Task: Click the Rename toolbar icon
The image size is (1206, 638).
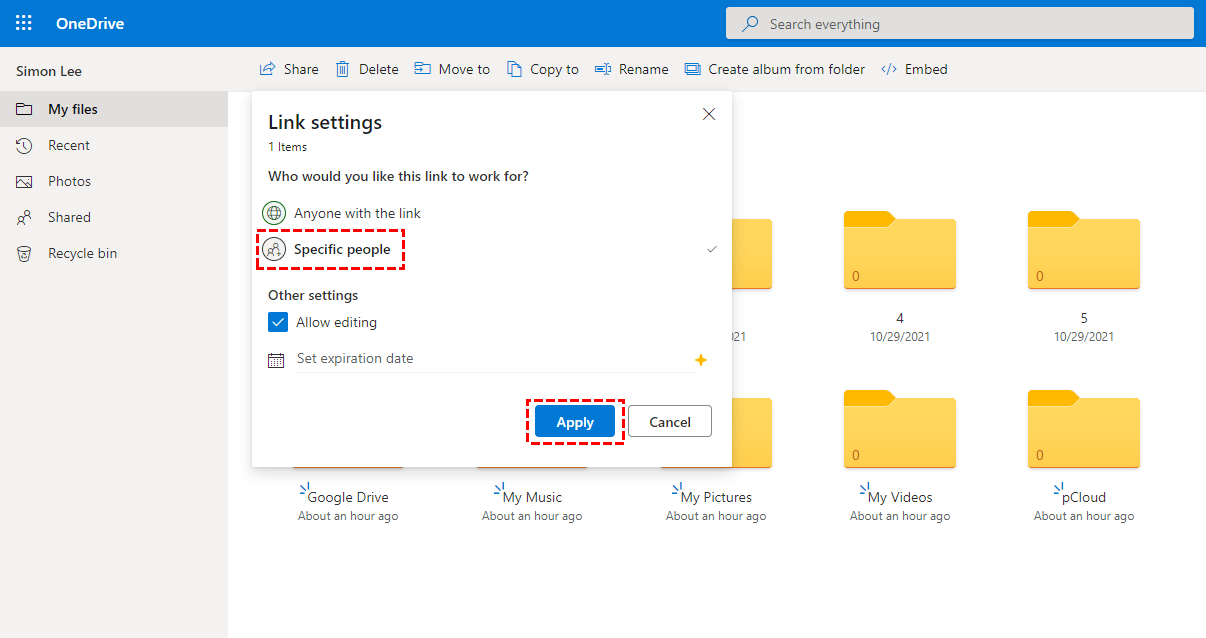Action: (603, 69)
